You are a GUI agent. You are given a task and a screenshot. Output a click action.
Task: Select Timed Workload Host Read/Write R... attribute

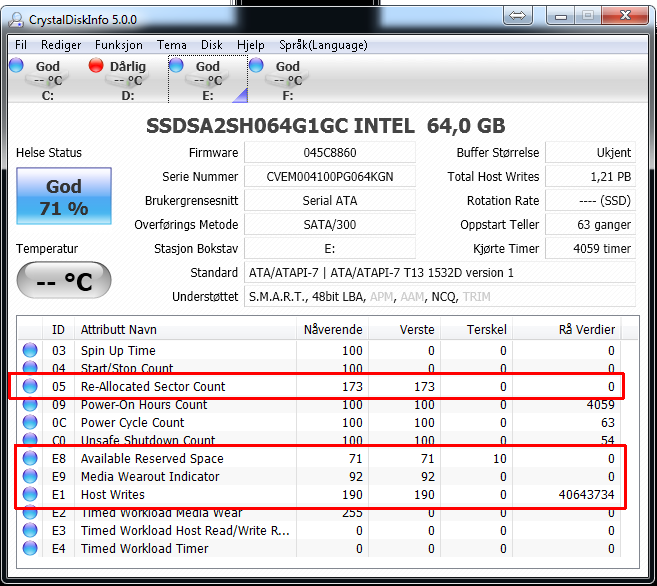click(x=185, y=530)
